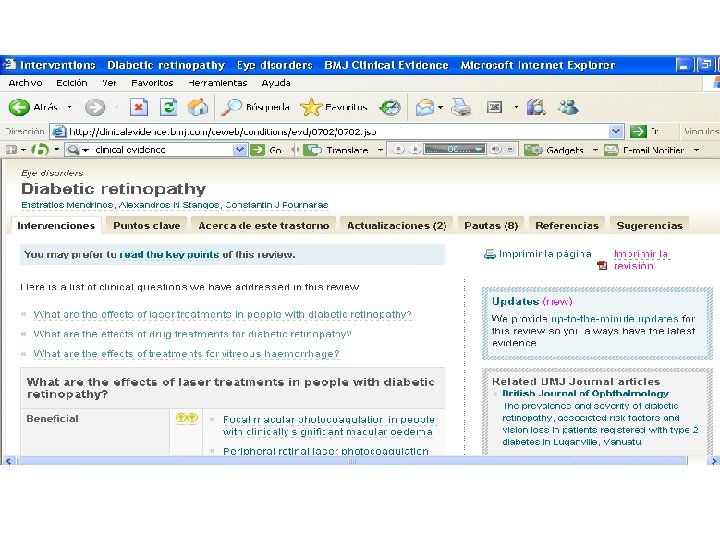Open Focal macular photocoagulation link
Screen dimensions: 720x540
tap(329, 426)
